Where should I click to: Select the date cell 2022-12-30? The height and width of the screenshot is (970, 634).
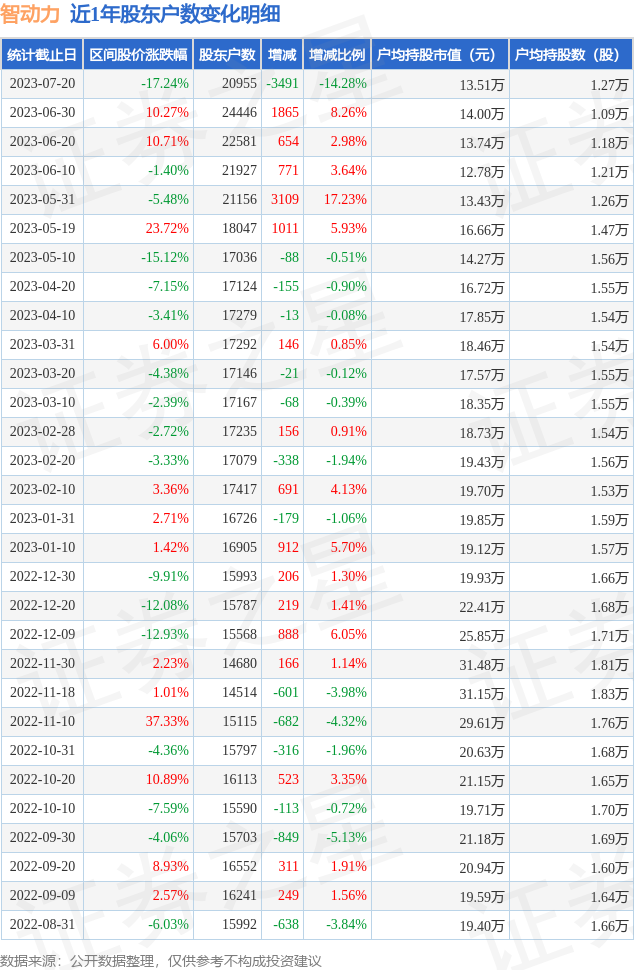[42, 577]
